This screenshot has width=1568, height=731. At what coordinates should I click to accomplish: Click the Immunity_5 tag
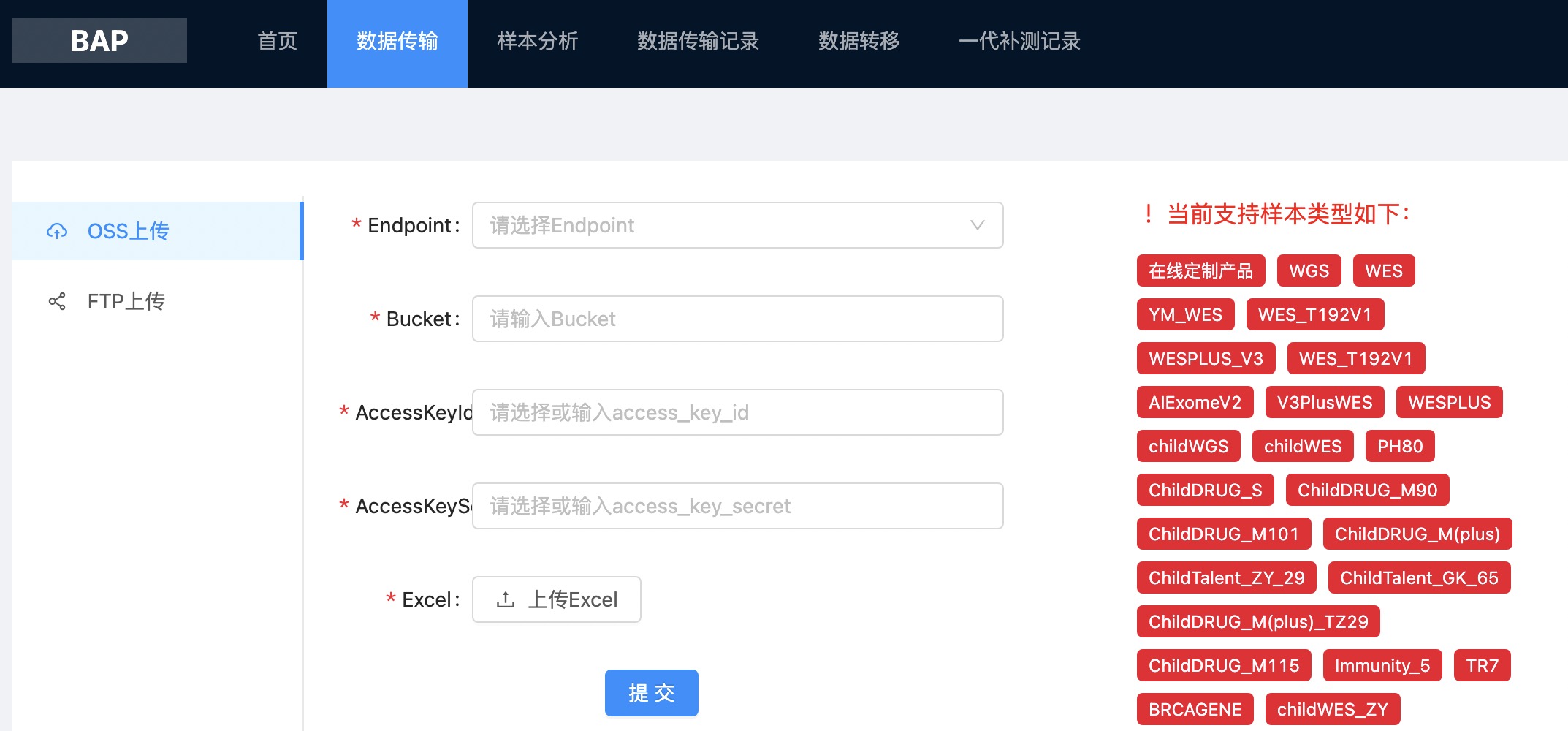(x=1382, y=665)
